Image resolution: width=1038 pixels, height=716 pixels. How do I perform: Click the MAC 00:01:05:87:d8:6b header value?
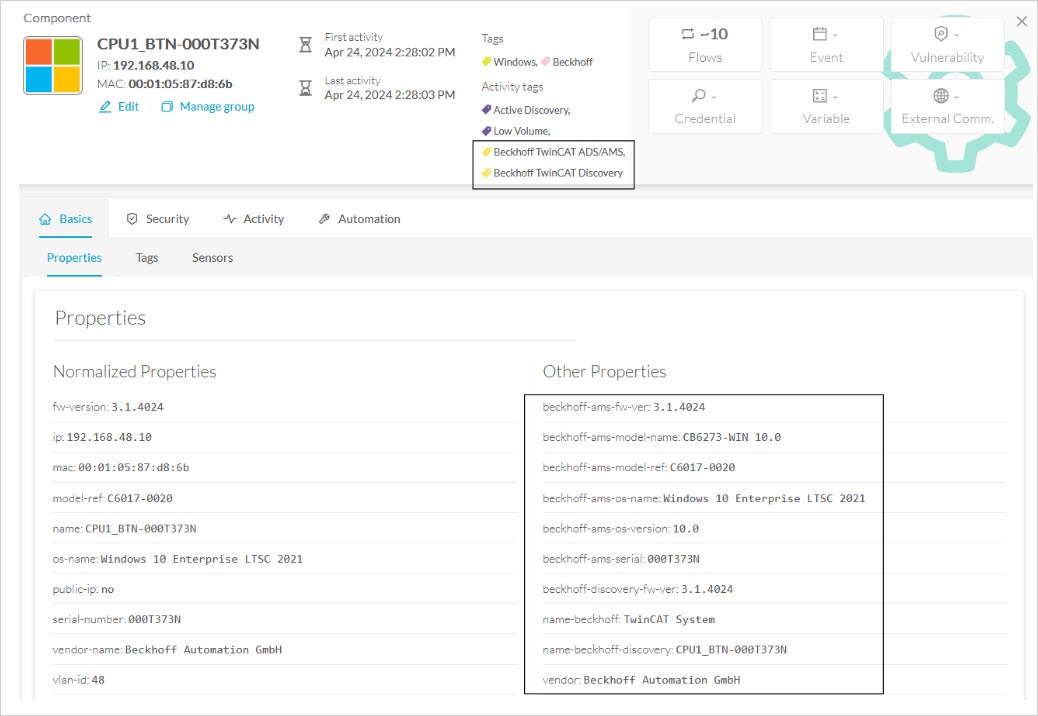point(180,84)
